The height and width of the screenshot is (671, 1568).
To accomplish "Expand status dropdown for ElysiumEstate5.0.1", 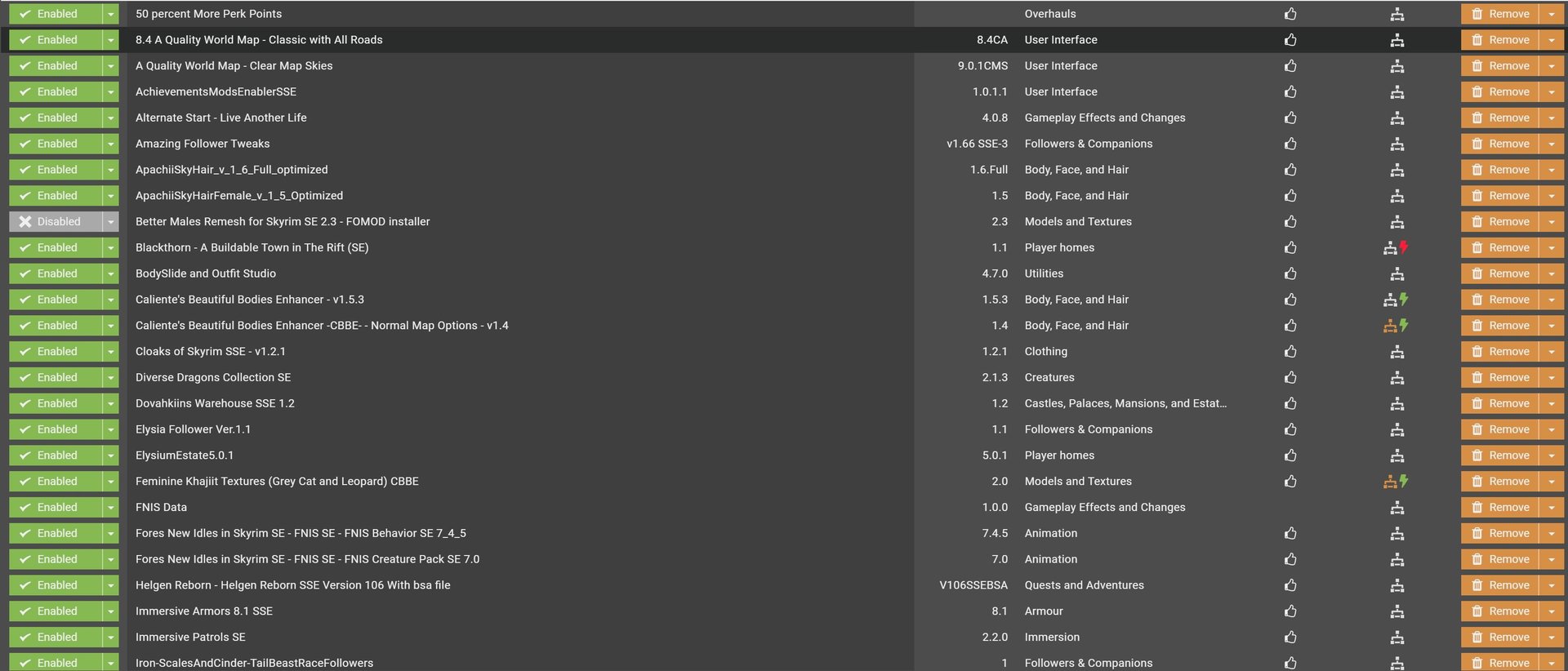I will (x=111, y=455).
